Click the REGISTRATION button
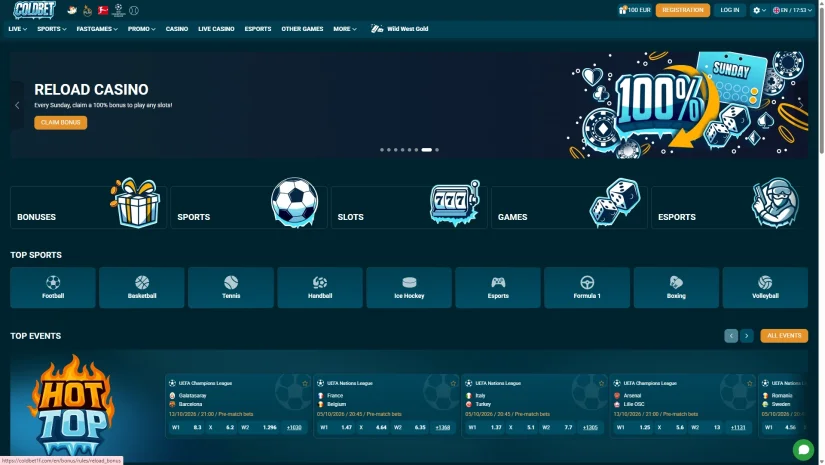 [682, 10]
